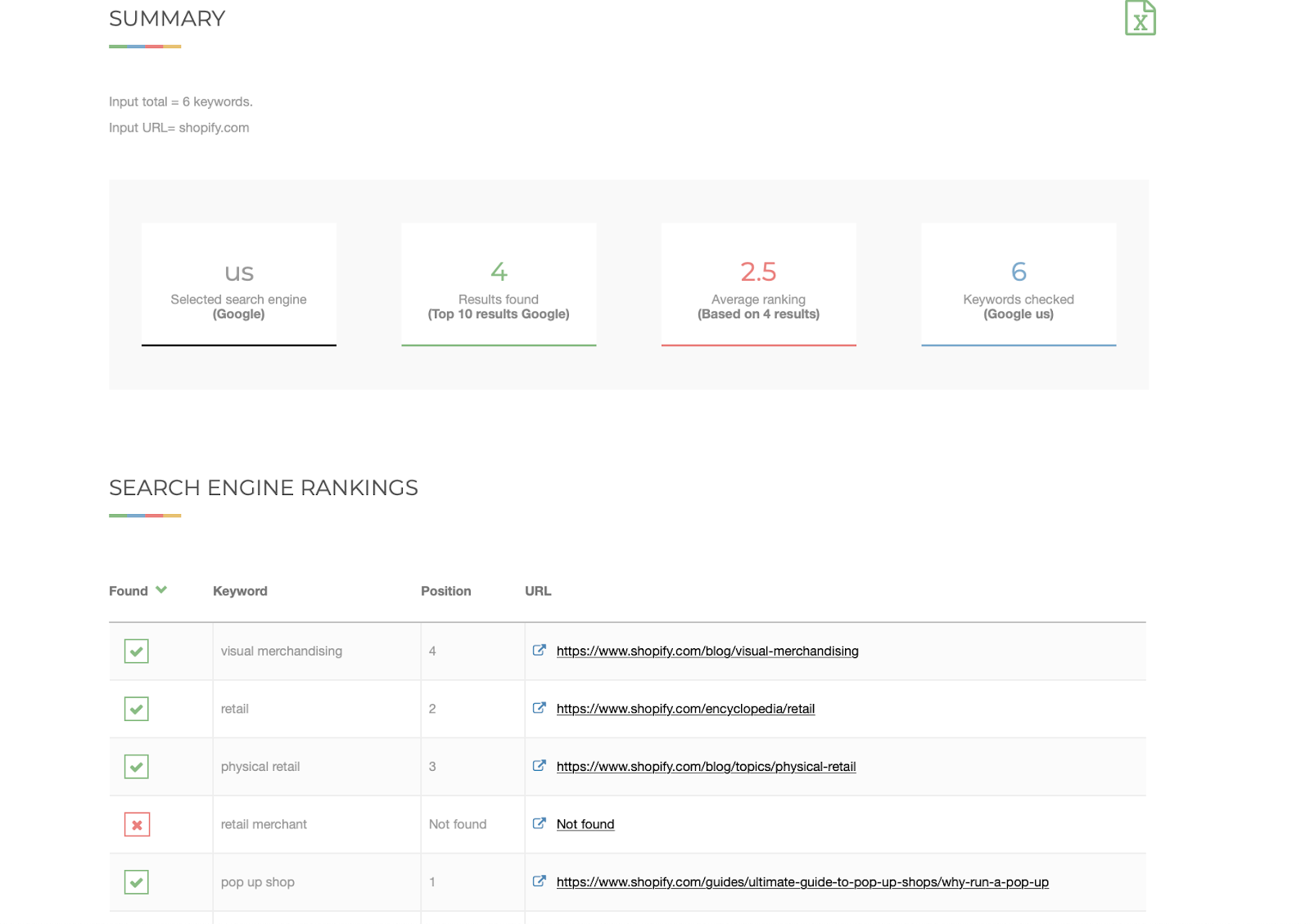Click the 'pop up shop' keyword cell
This screenshot has height=924, width=1310.
coord(317,882)
